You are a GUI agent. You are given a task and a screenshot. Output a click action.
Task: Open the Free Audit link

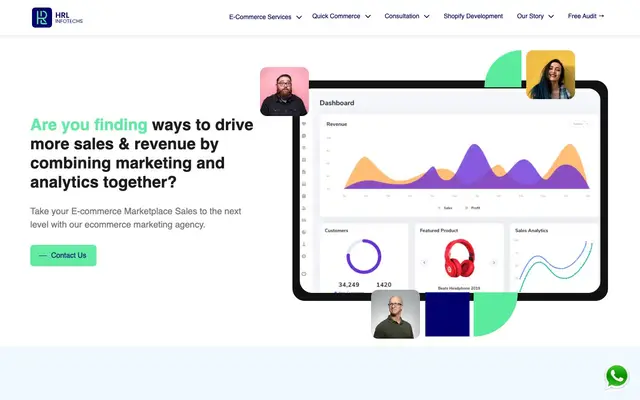(586, 16)
